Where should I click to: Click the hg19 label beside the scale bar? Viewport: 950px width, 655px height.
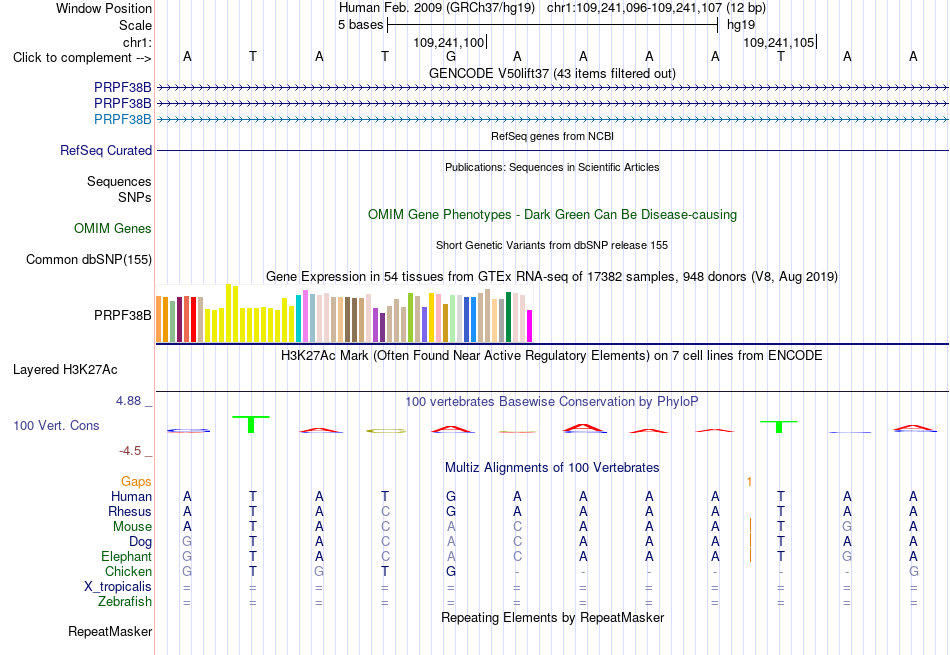coord(741,25)
